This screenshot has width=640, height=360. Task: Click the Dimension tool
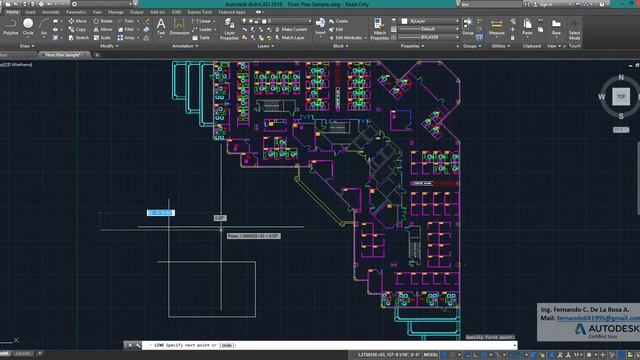pyautogui.click(x=179, y=27)
